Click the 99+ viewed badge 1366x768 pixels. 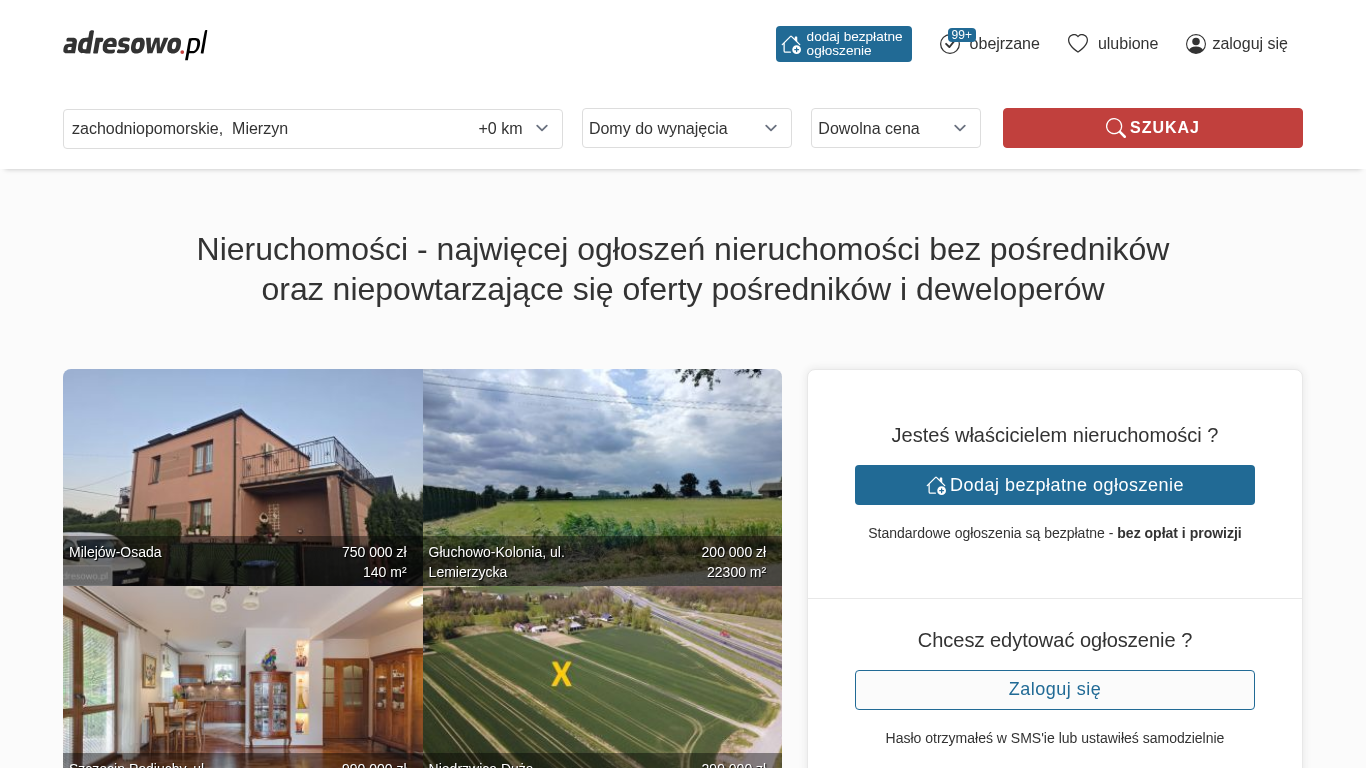click(962, 35)
